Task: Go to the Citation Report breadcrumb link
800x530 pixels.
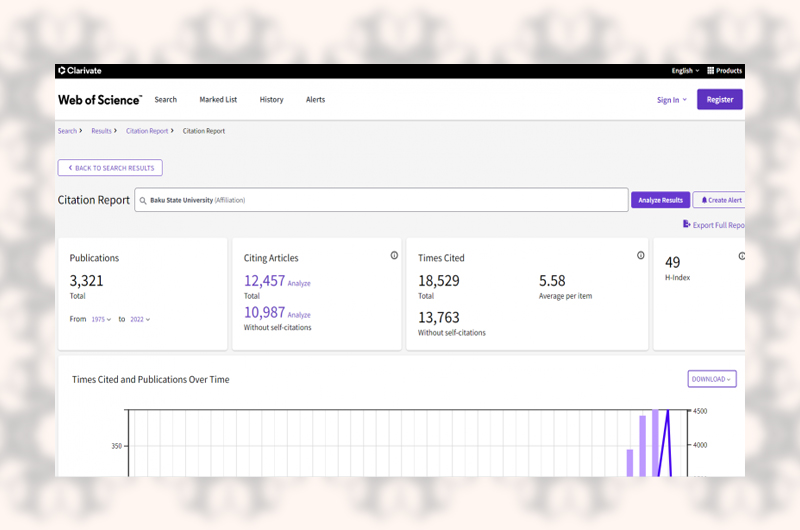Action: pos(147,131)
